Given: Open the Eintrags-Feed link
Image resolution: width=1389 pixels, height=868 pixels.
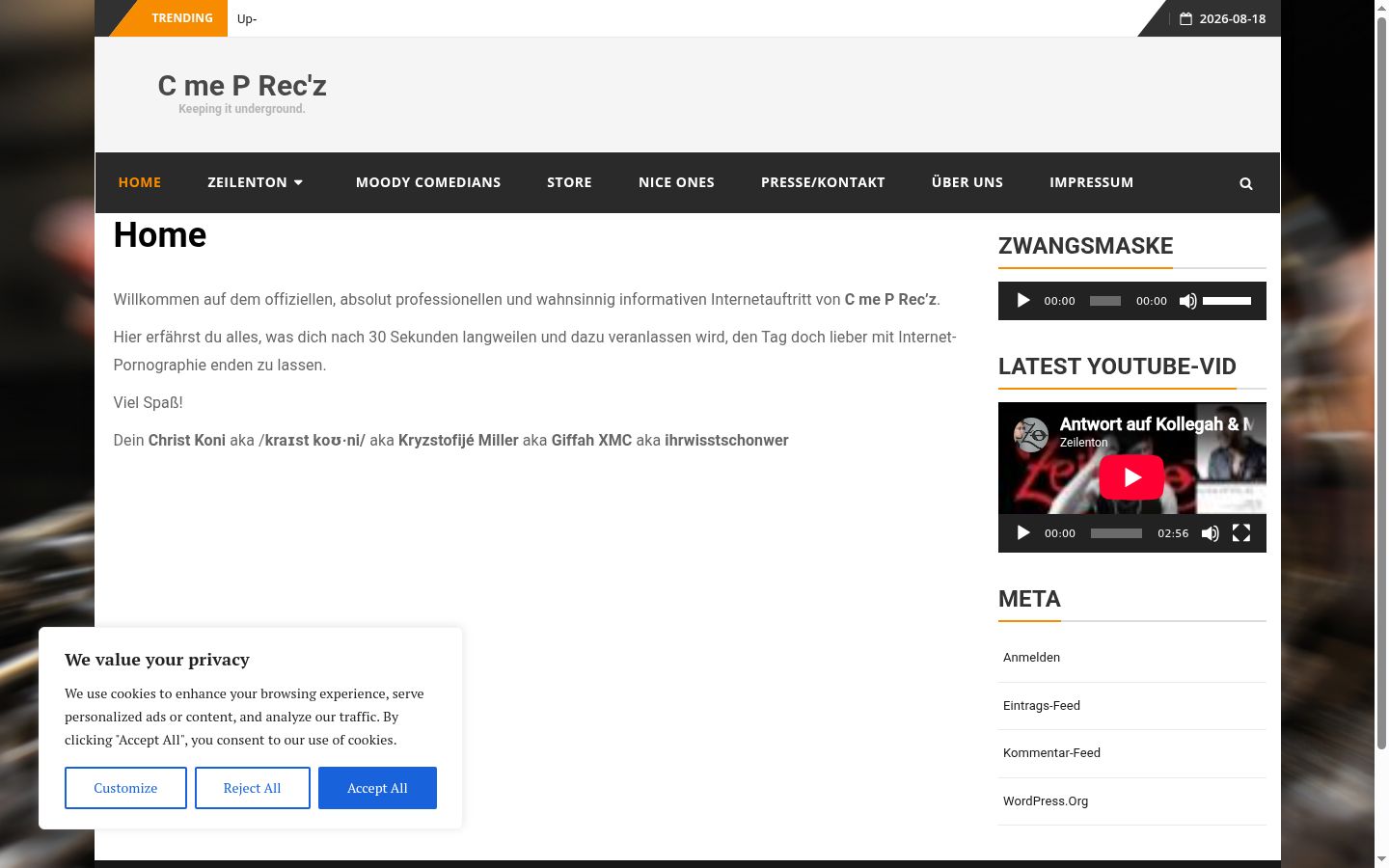Looking at the screenshot, I should pyautogui.click(x=1042, y=706).
